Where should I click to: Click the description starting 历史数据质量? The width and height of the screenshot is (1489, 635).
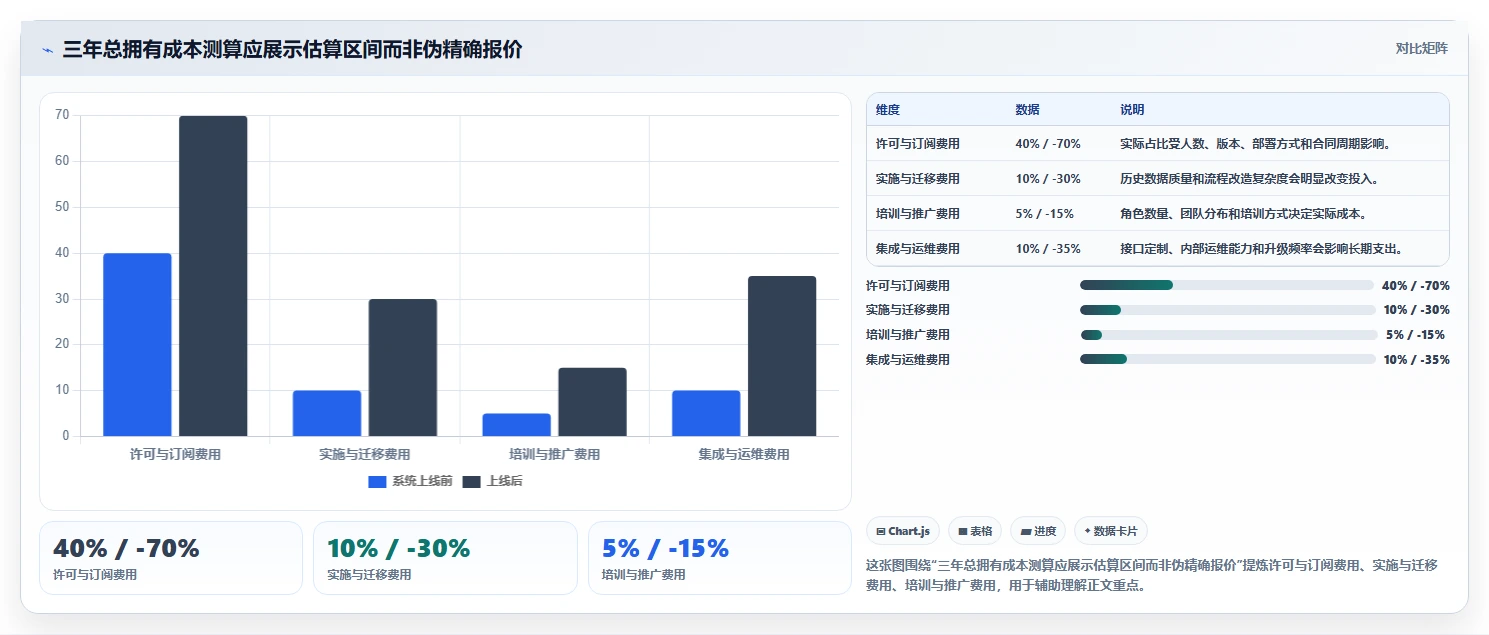(x=1250, y=179)
